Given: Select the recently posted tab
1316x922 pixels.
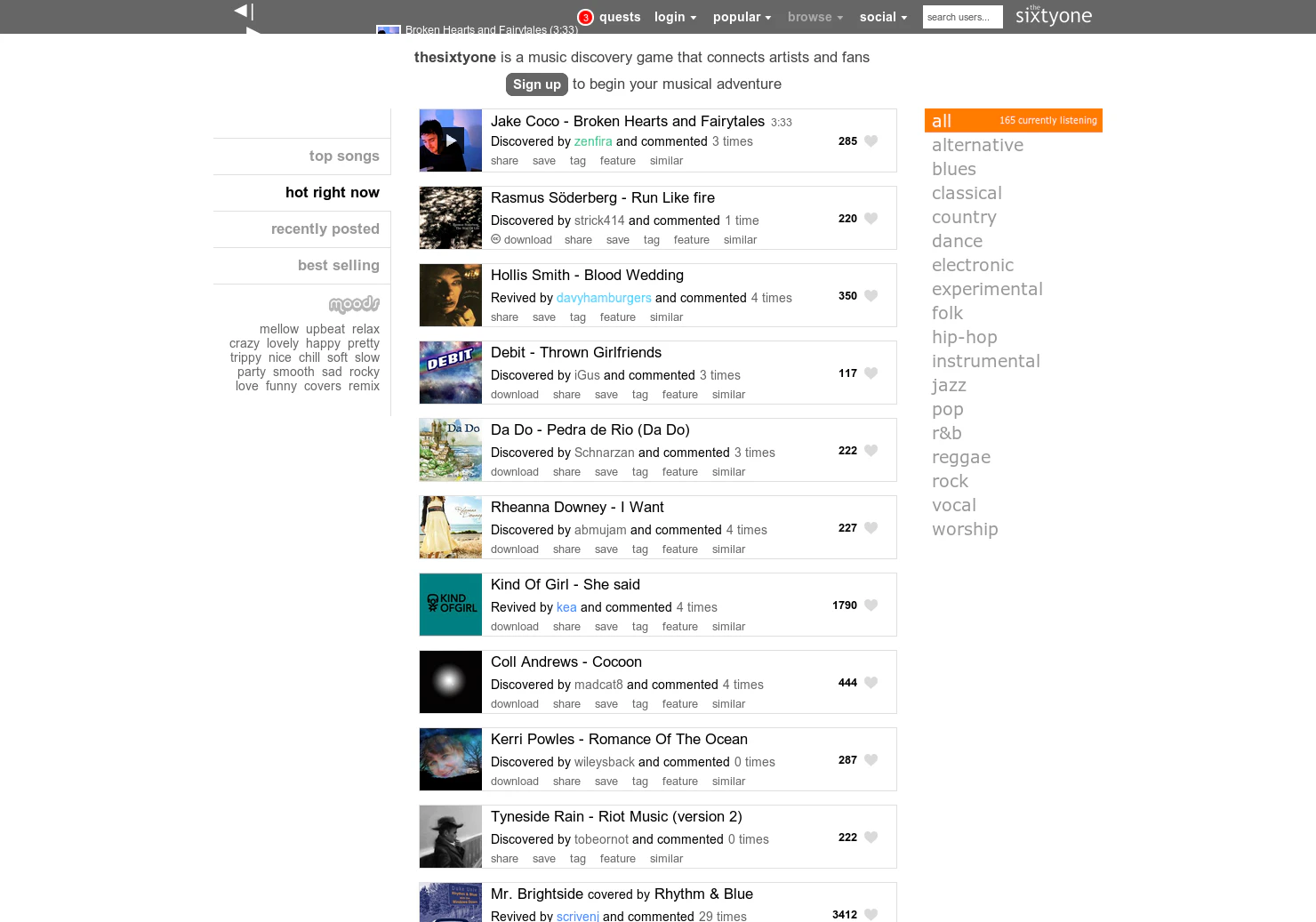Looking at the screenshot, I should tap(325, 228).
